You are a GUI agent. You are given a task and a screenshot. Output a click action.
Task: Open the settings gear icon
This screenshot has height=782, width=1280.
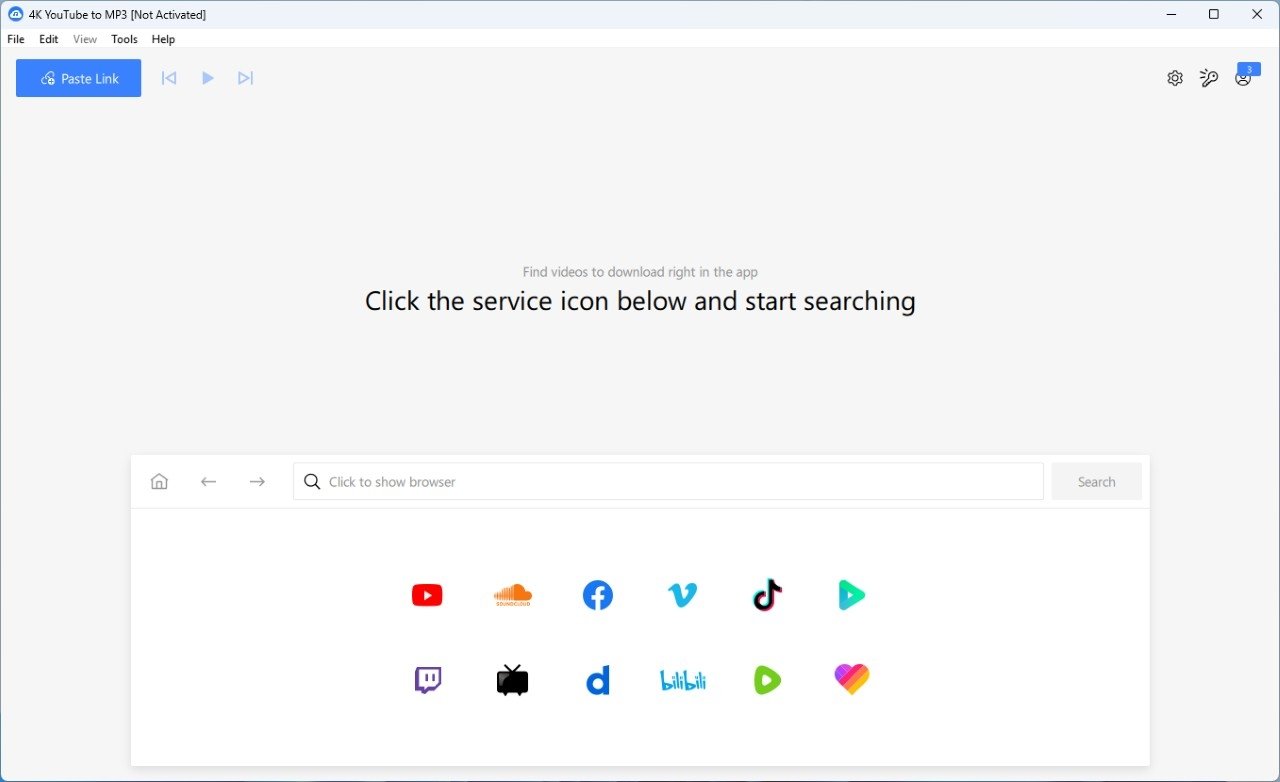[x=1175, y=78]
